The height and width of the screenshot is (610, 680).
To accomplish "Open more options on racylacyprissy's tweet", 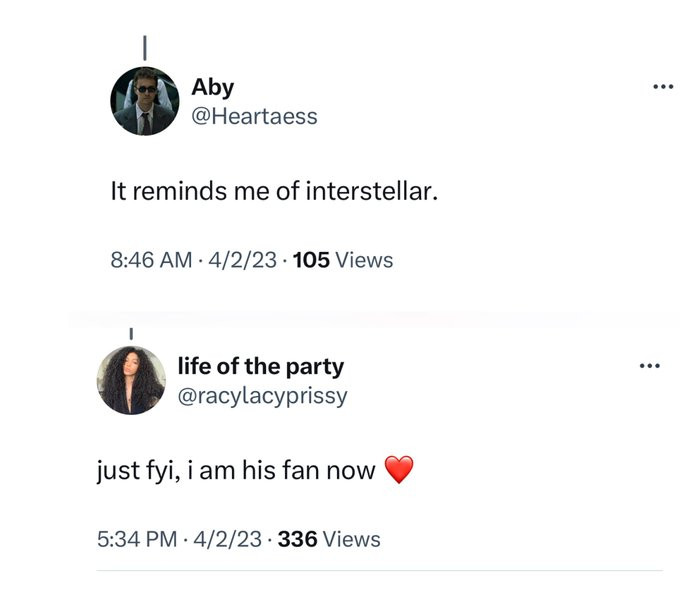I will click(650, 366).
